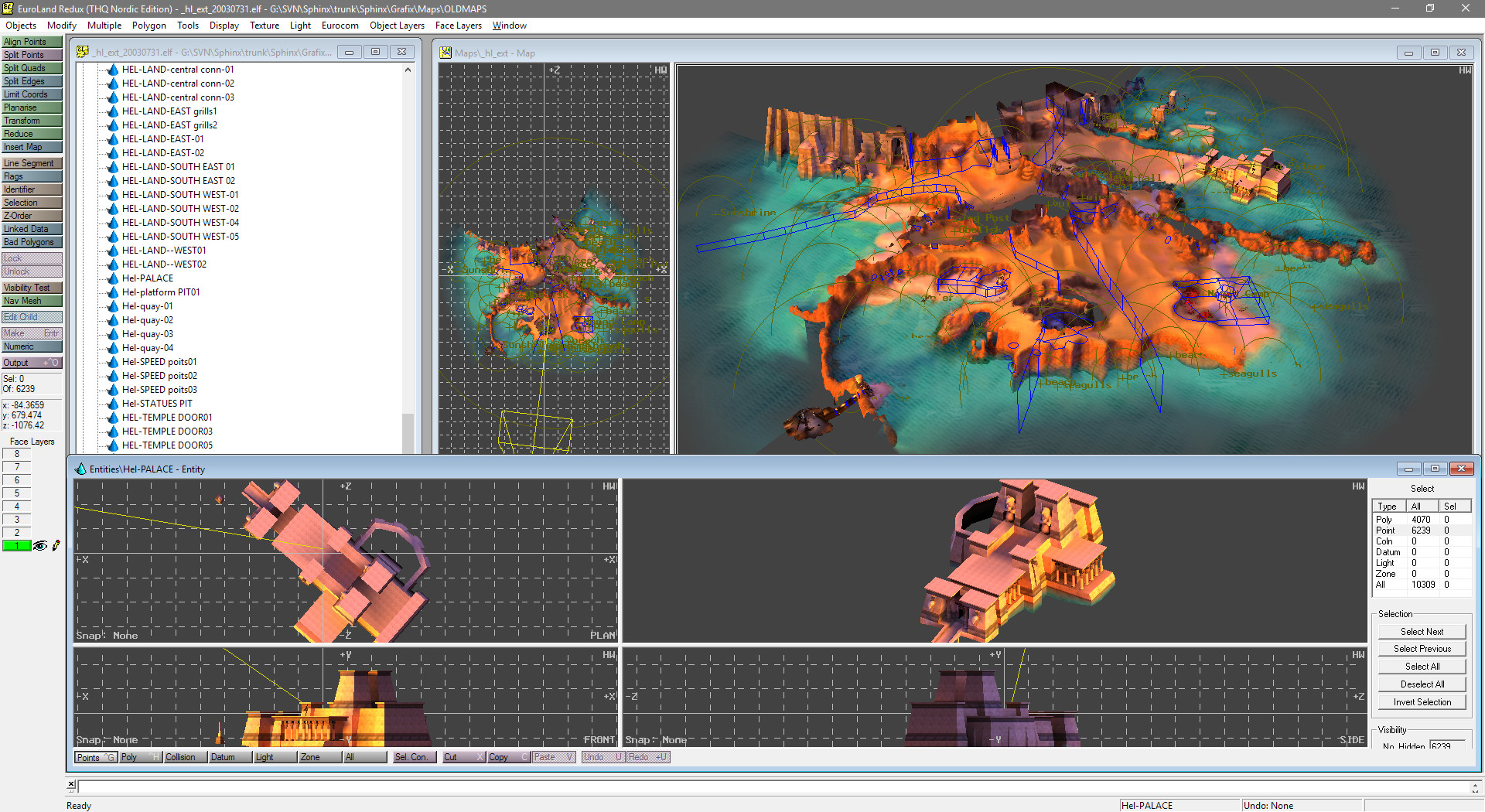This screenshot has width=1485, height=812.
Task: Click the document icon on the .elf window title bar
Action: tap(82, 51)
